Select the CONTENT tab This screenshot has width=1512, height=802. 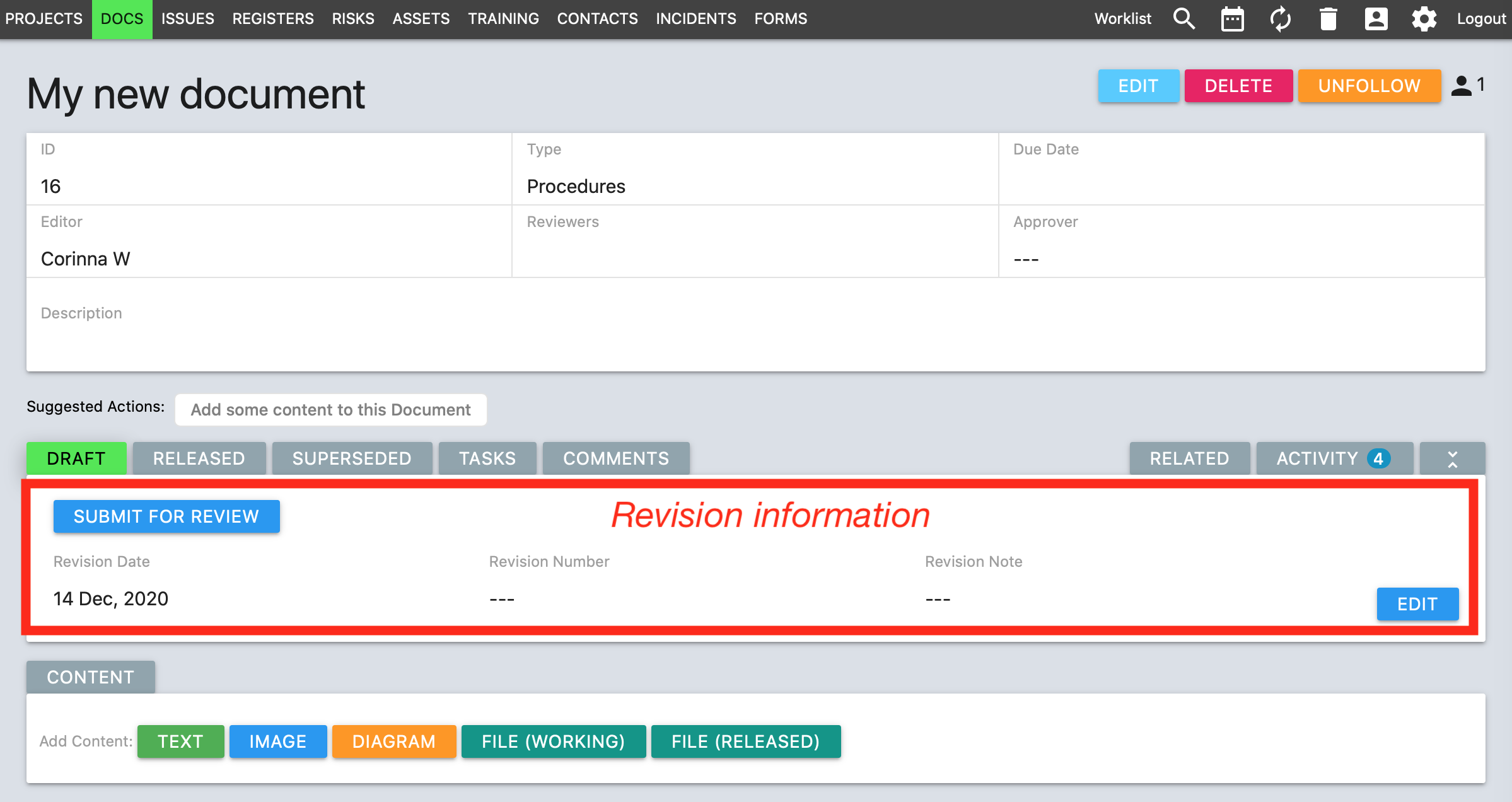point(91,677)
